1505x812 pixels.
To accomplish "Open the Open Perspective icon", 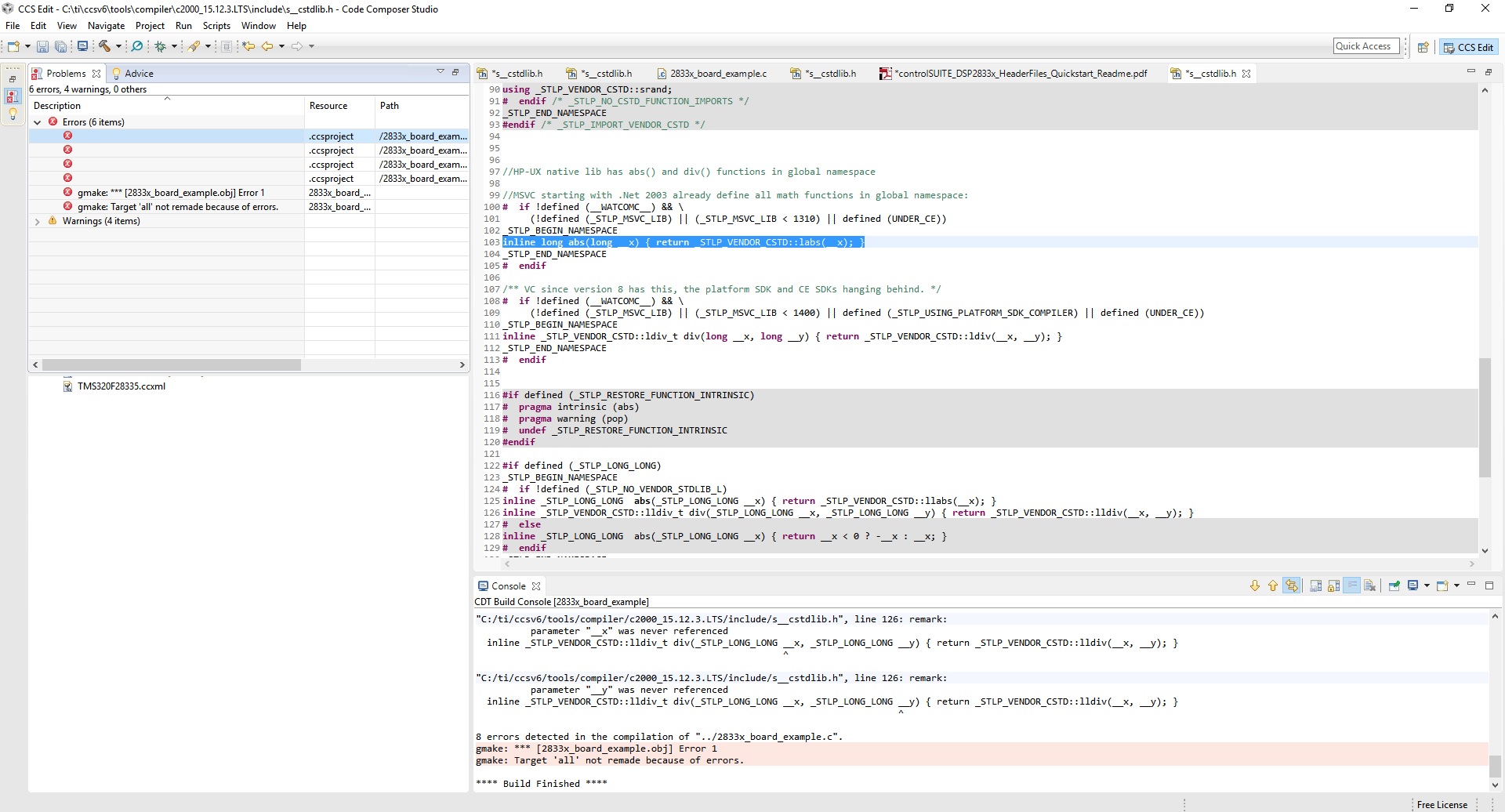I will (1423, 47).
